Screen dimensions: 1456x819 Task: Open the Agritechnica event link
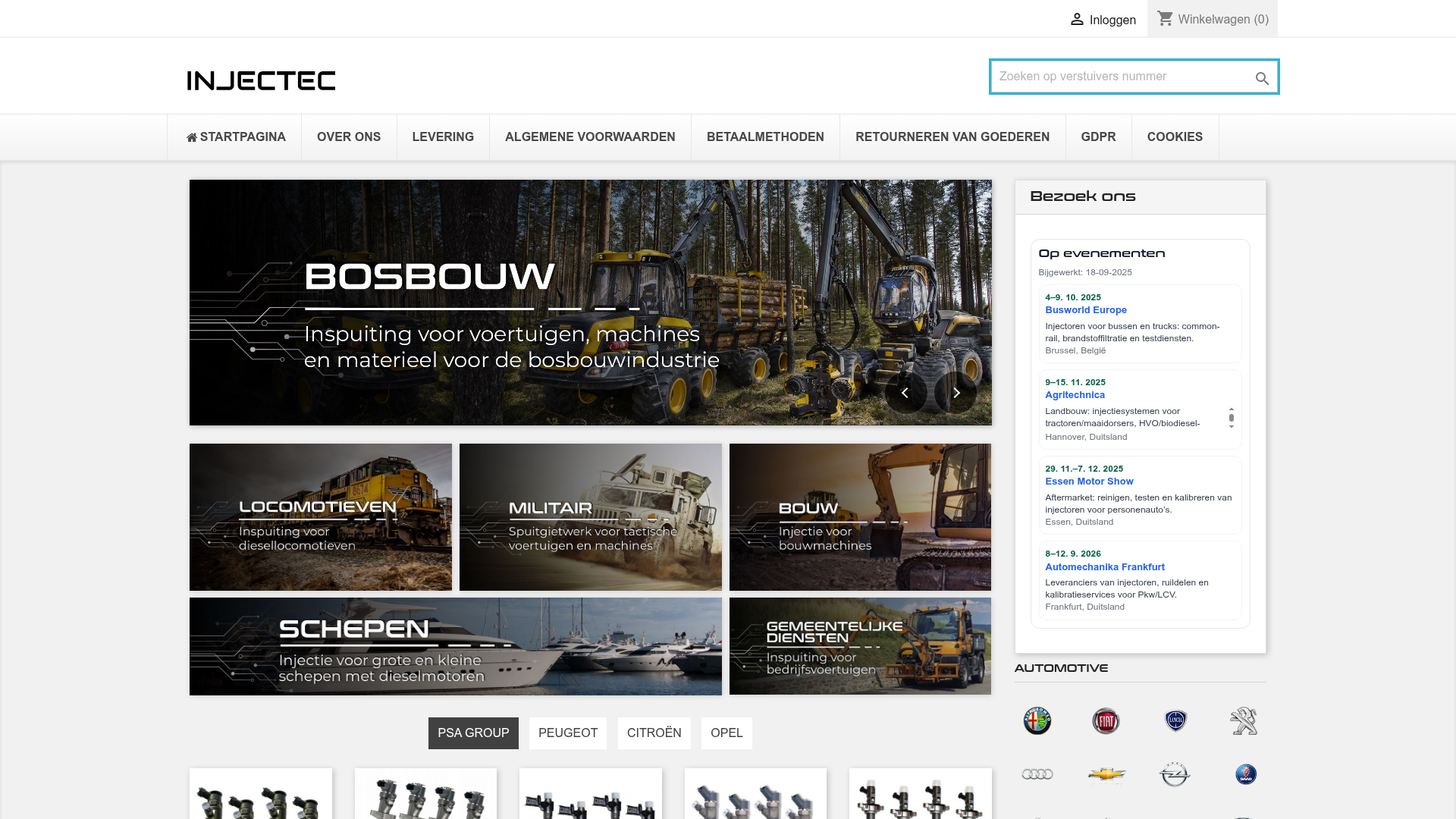click(1075, 395)
